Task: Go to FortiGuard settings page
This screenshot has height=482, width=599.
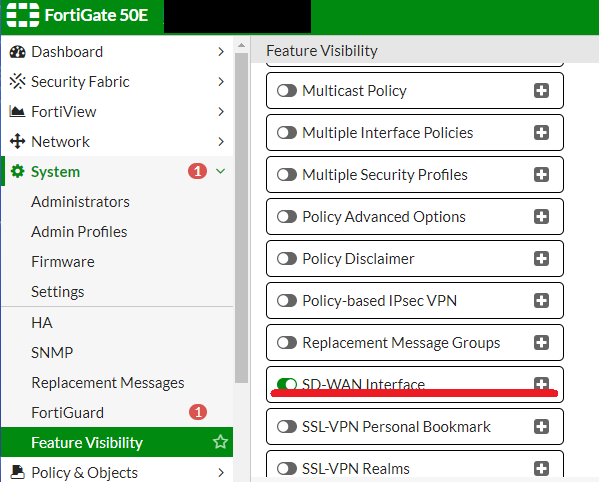Action: [67, 412]
